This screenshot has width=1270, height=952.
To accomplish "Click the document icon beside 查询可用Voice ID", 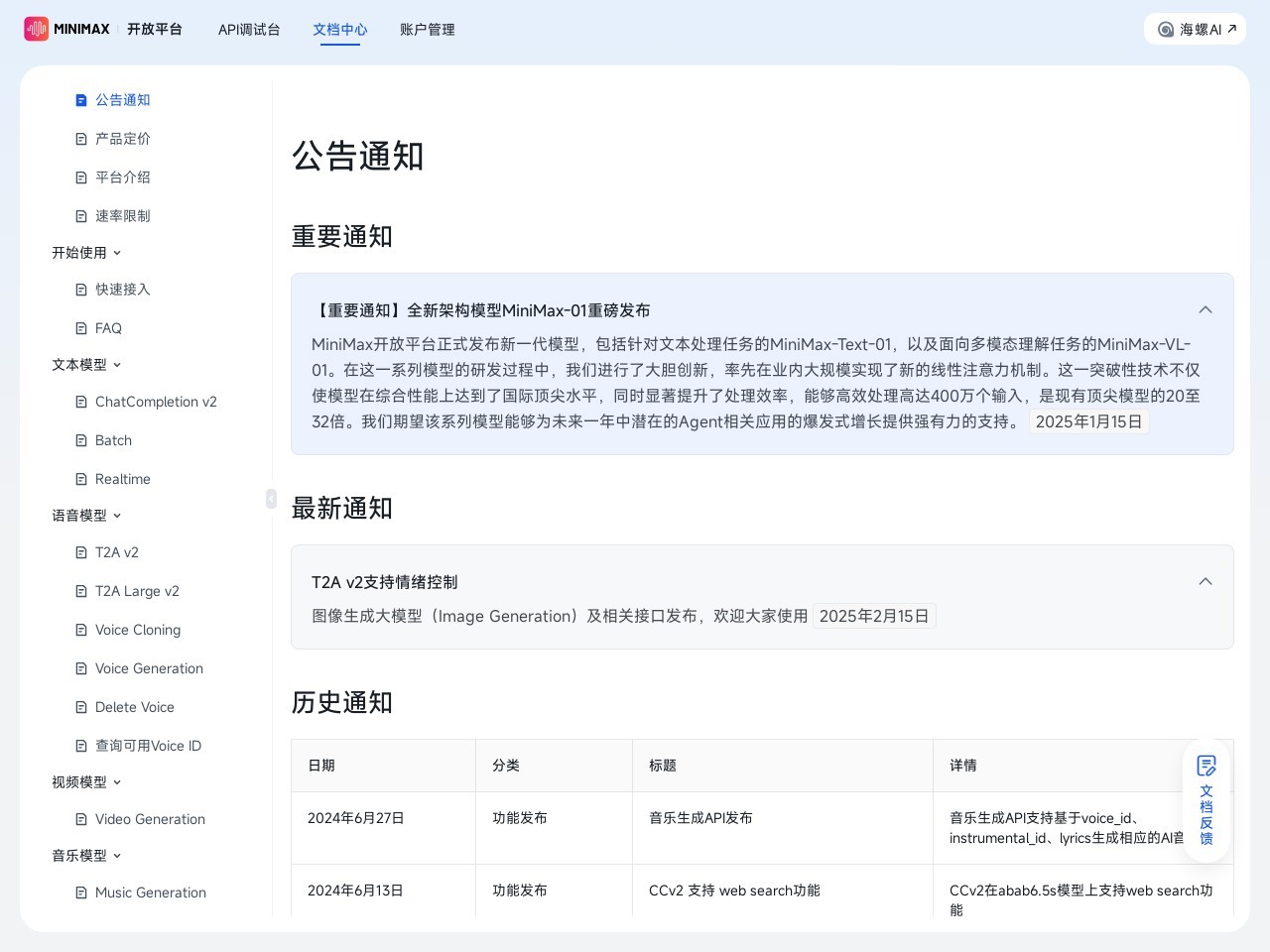I will [81, 746].
